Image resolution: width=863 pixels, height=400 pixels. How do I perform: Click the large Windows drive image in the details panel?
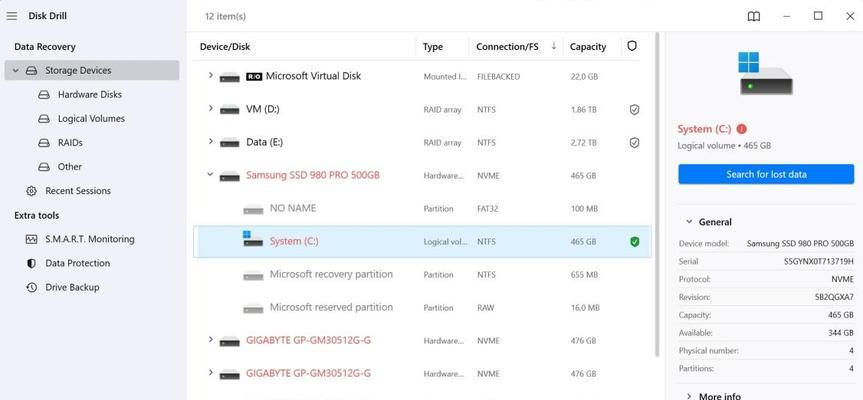pos(766,73)
